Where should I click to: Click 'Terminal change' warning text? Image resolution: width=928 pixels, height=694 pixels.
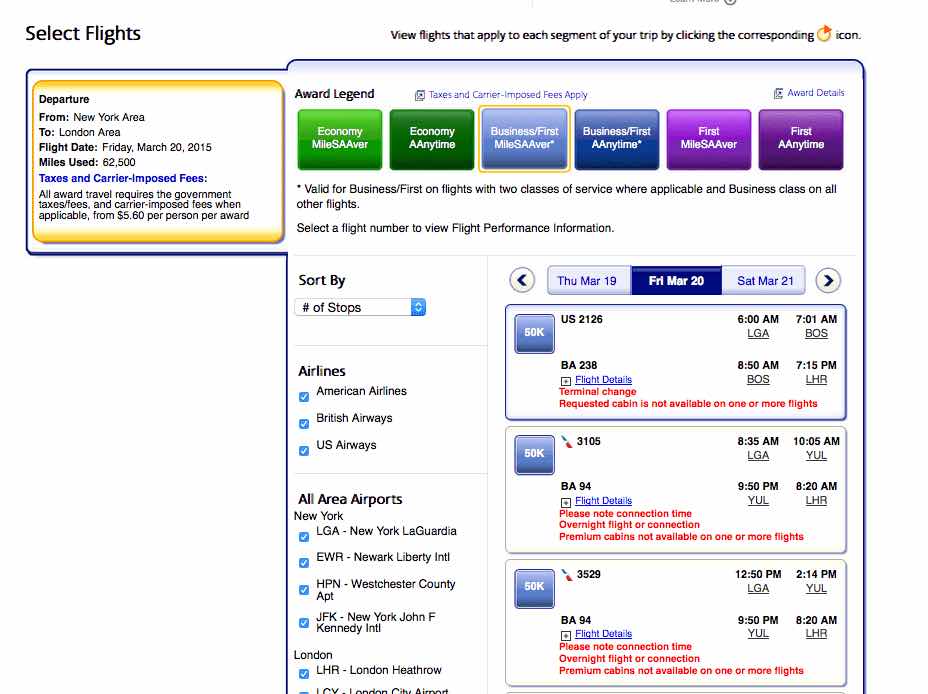click(598, 392)
